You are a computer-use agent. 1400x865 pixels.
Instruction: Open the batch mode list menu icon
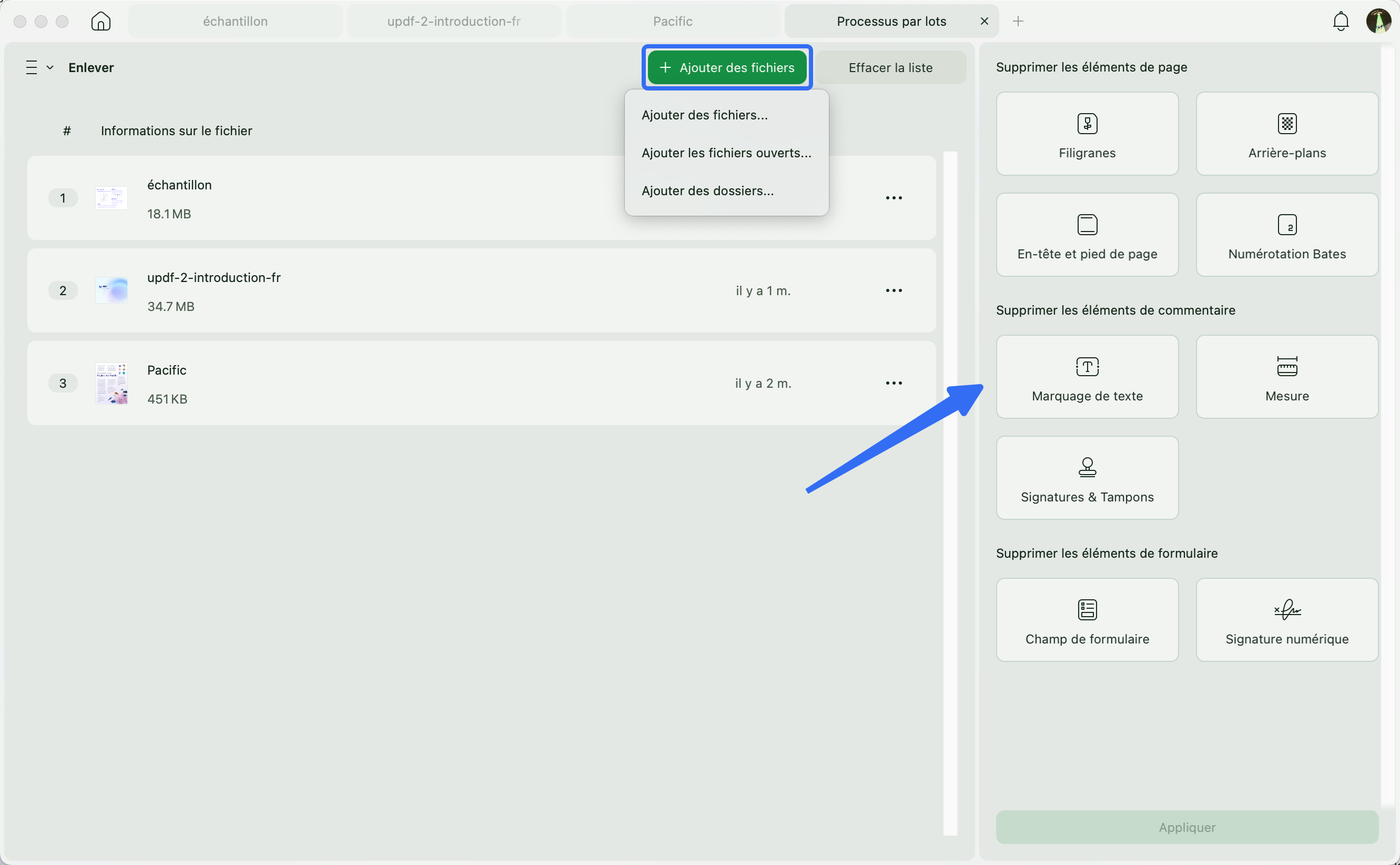click(32, 67)
